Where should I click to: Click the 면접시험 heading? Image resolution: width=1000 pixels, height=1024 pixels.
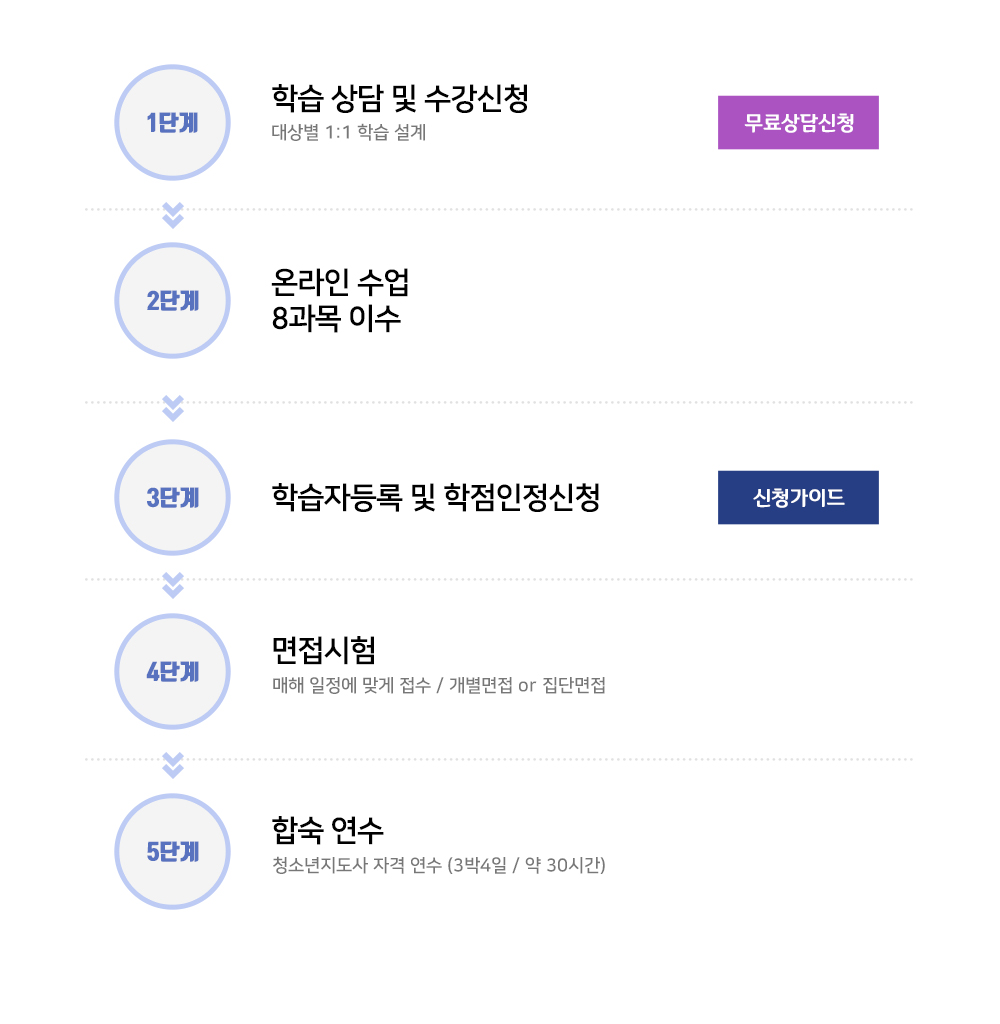click(323, 650)
